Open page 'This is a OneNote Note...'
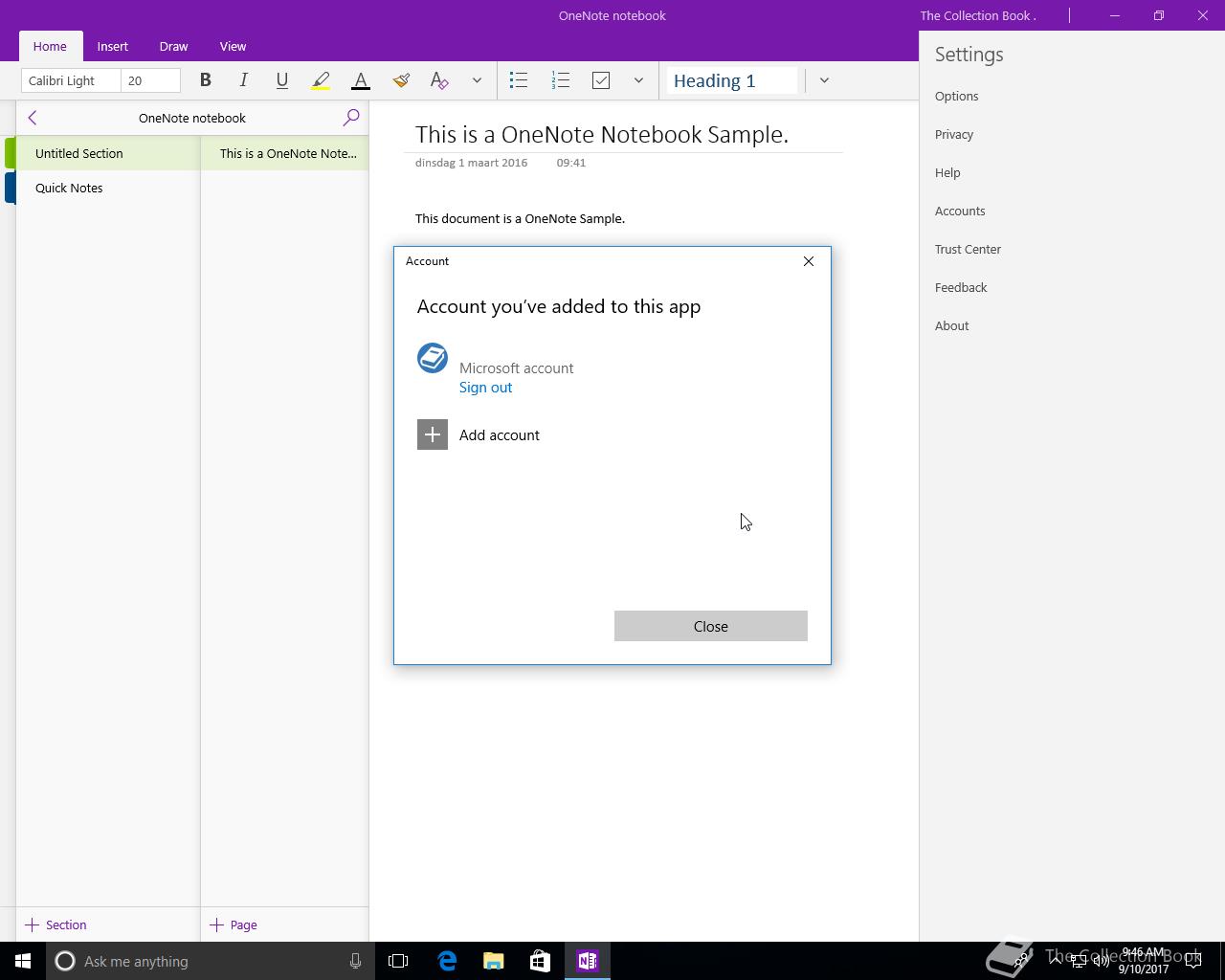This screenshot has height=980, width=1225. 285,153
